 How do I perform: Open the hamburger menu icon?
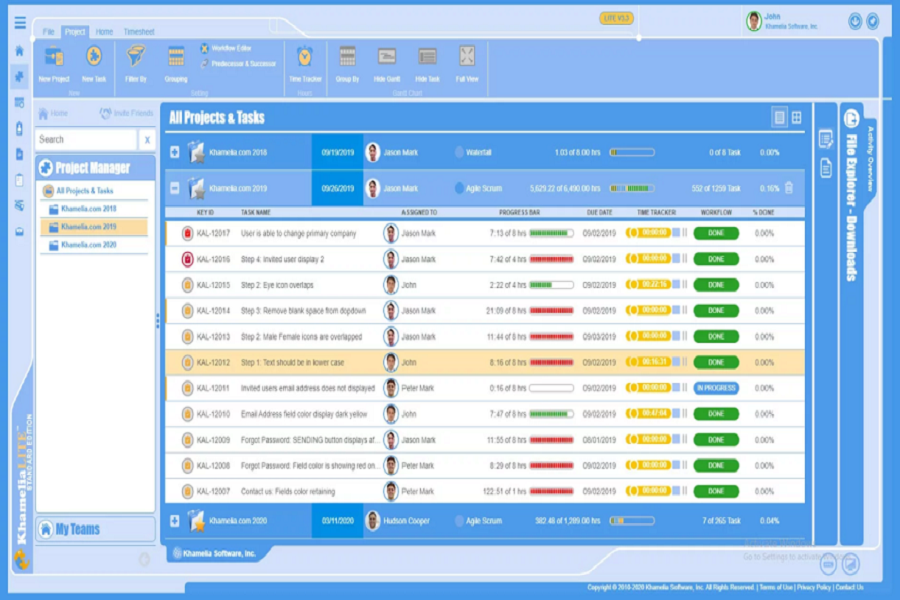tap(20, 22)
